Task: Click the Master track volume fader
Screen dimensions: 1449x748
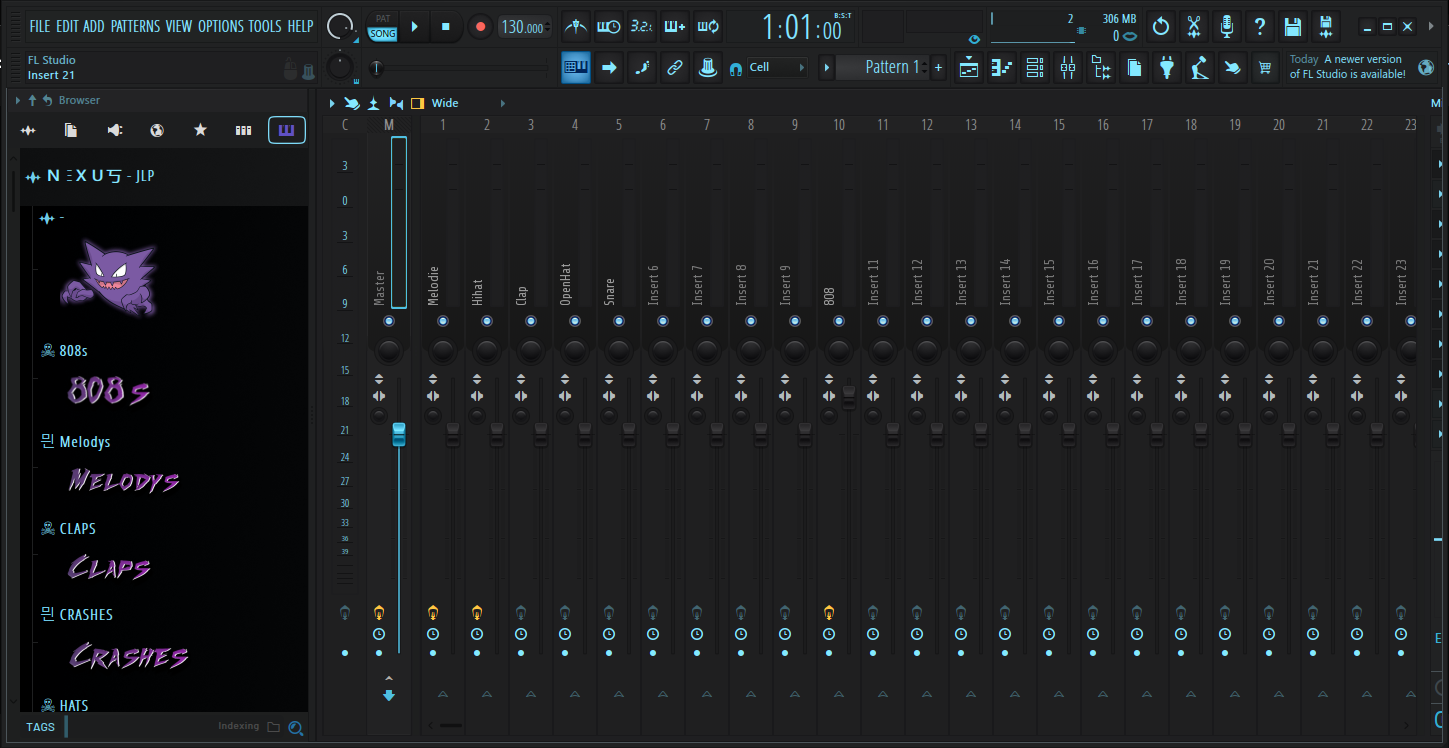Action: point(398,432)
